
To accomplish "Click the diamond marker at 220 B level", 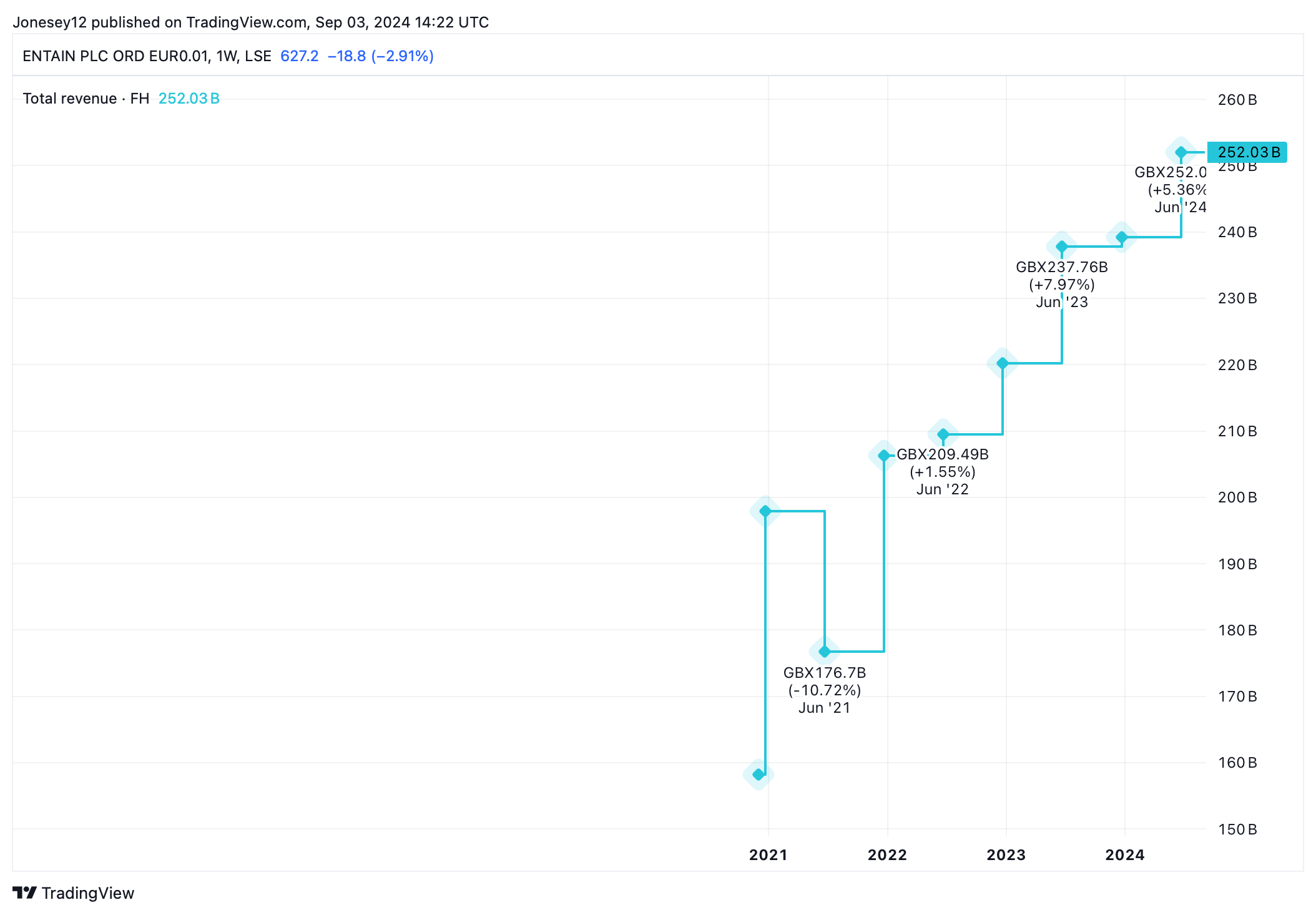I will [x=1002, y=363].
